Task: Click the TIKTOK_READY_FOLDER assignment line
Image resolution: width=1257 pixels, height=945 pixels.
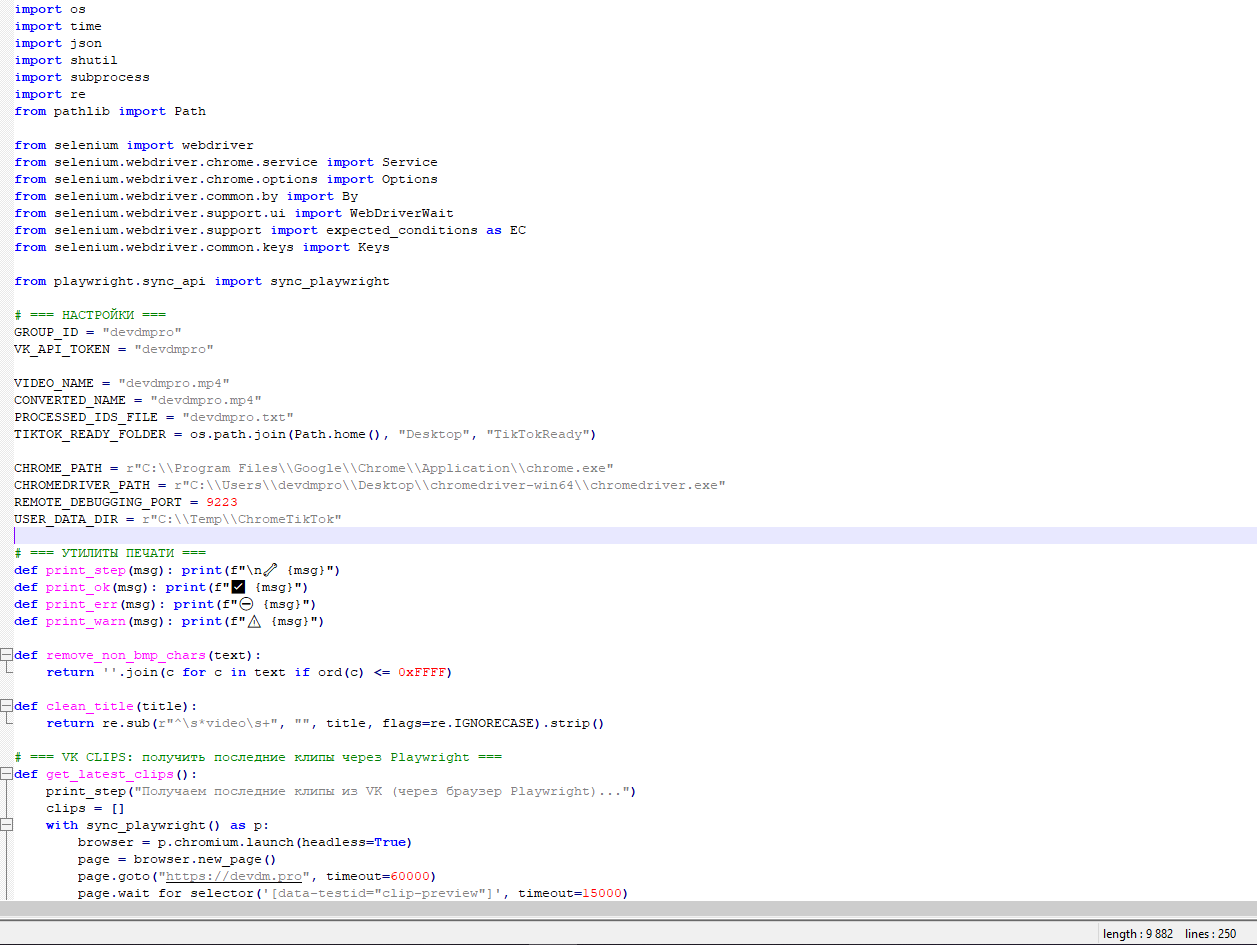Action: [x=306, y=434]
